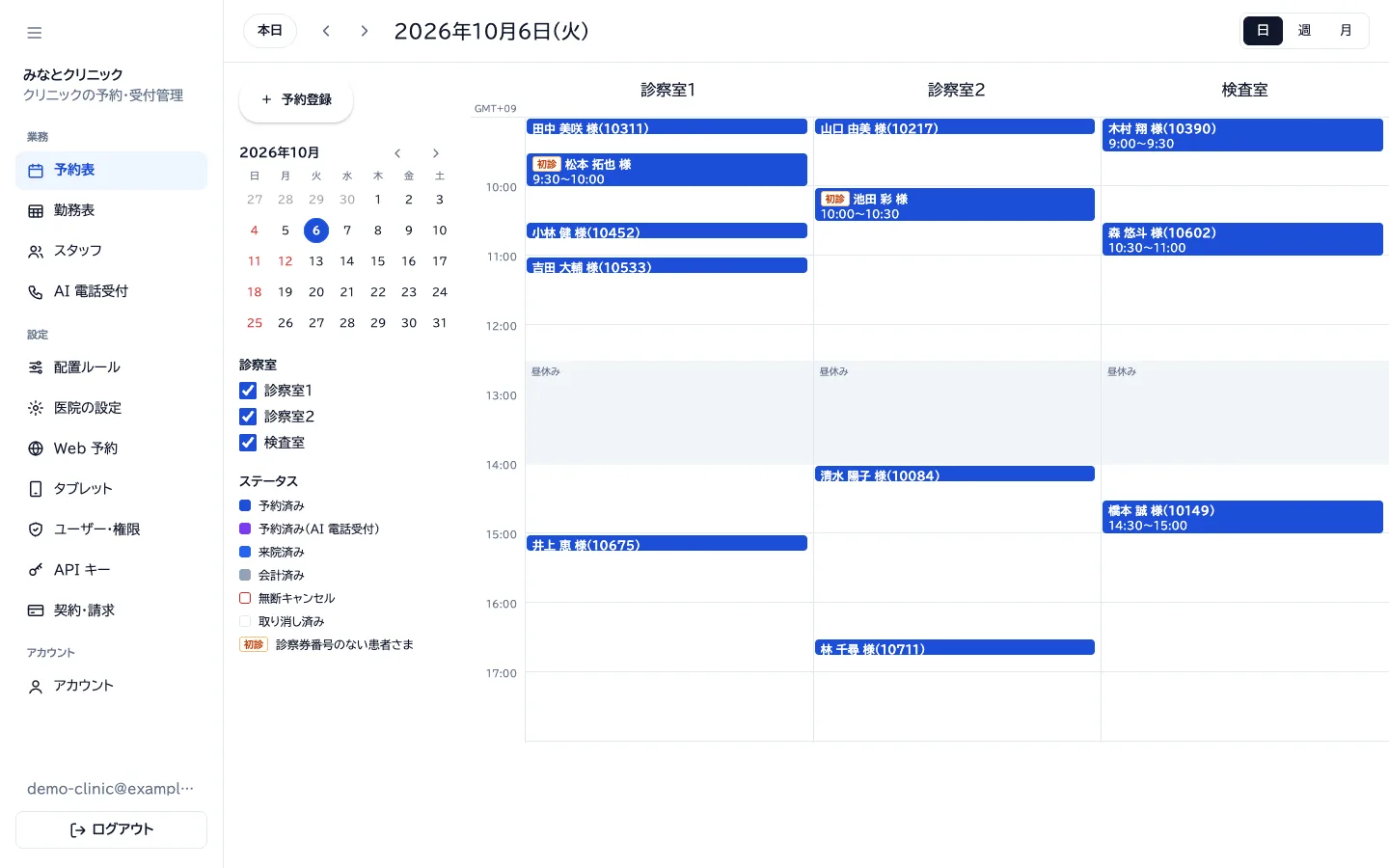The width and height of the screenshot is (1389, 868).
Task: Open アカウント person icon
Action: pyautogui.click(x=36, y=687)
